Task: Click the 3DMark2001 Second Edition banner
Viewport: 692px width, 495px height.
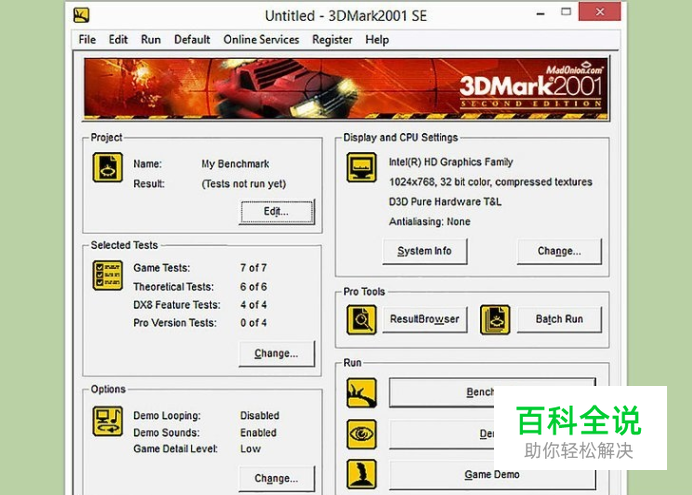Action: 346,89
